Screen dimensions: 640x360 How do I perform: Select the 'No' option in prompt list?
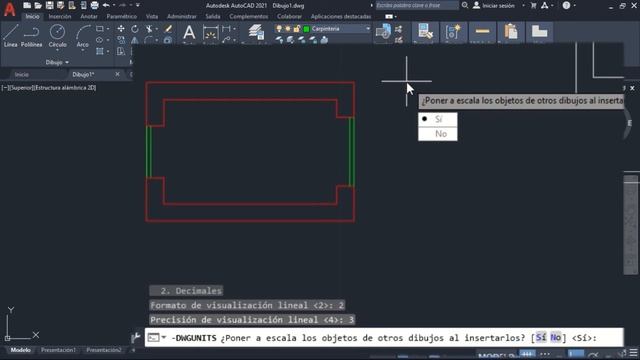pyautogui.click(x=438, y=134)
